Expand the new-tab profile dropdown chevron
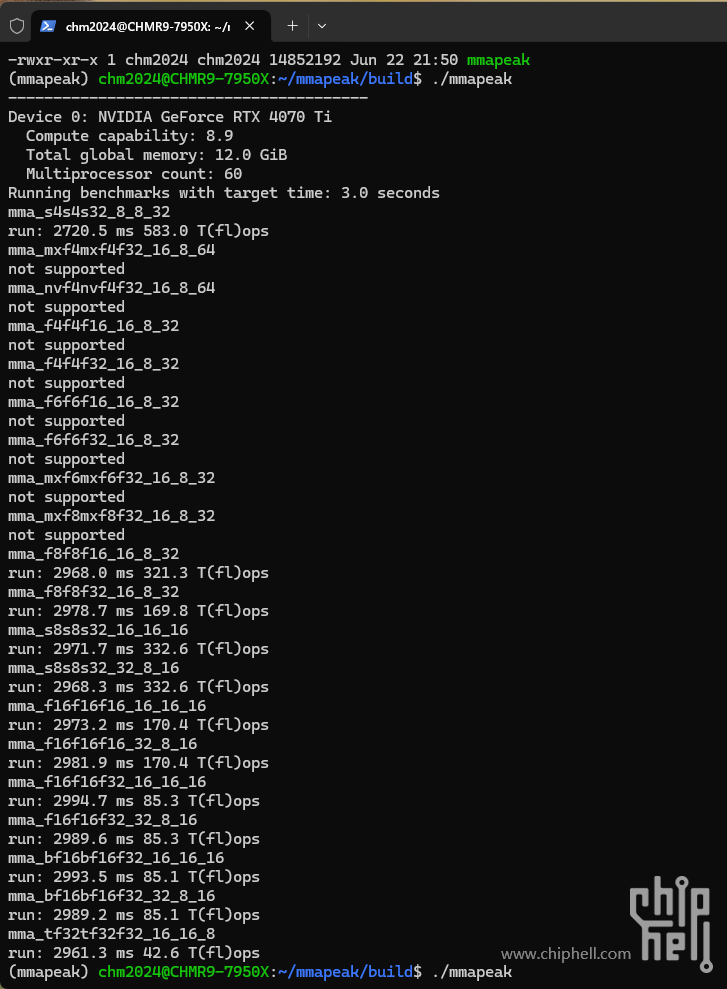 click(322, 26)
